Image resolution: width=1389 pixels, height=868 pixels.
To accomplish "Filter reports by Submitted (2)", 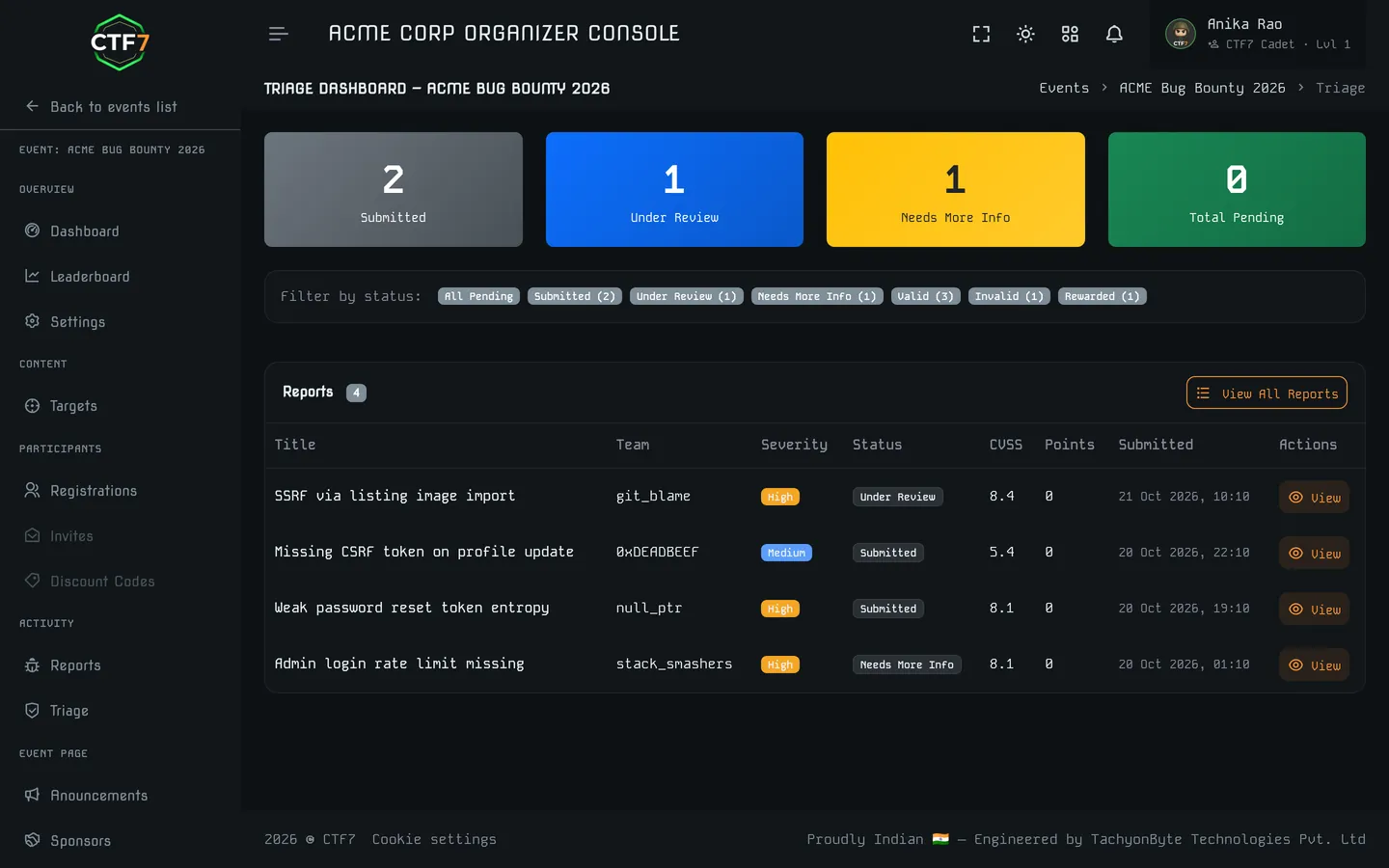I will coord(575,296).
